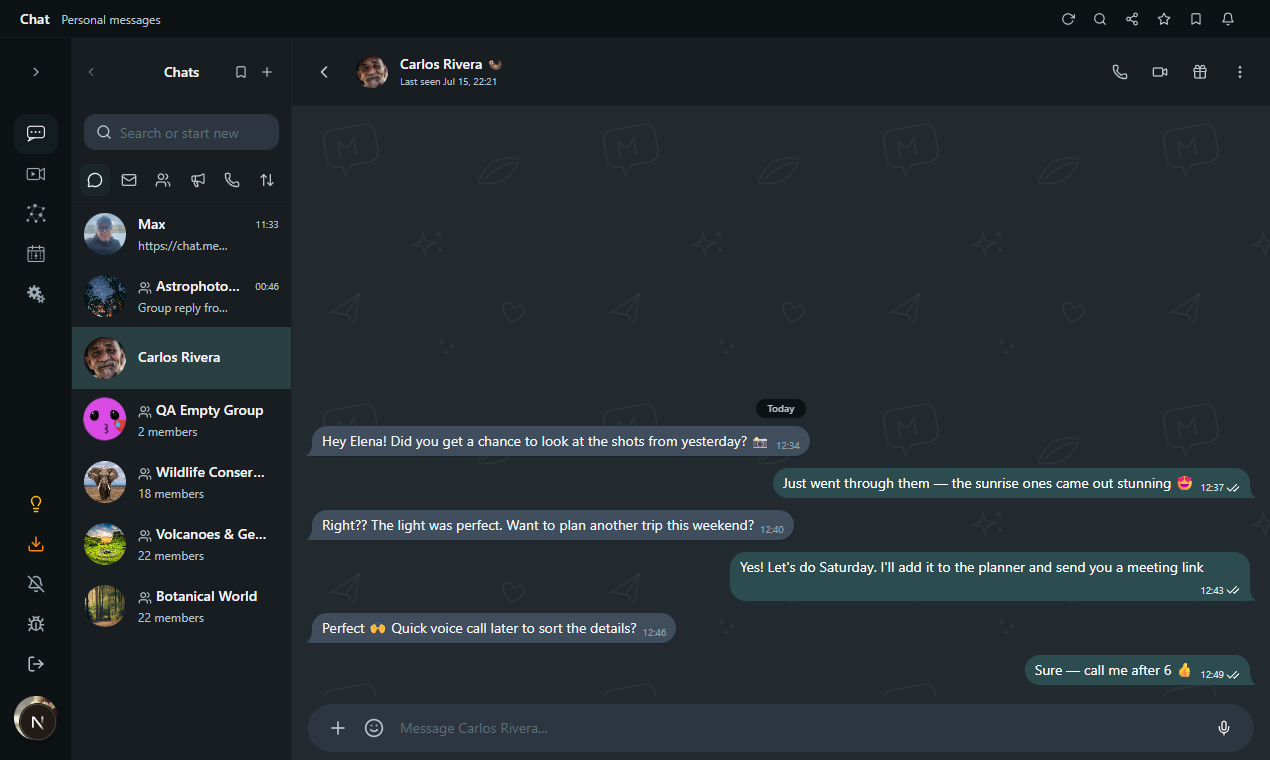Open the chat with Max
Viewport: 1270px width, 760px height.
(x=182, y=234)
